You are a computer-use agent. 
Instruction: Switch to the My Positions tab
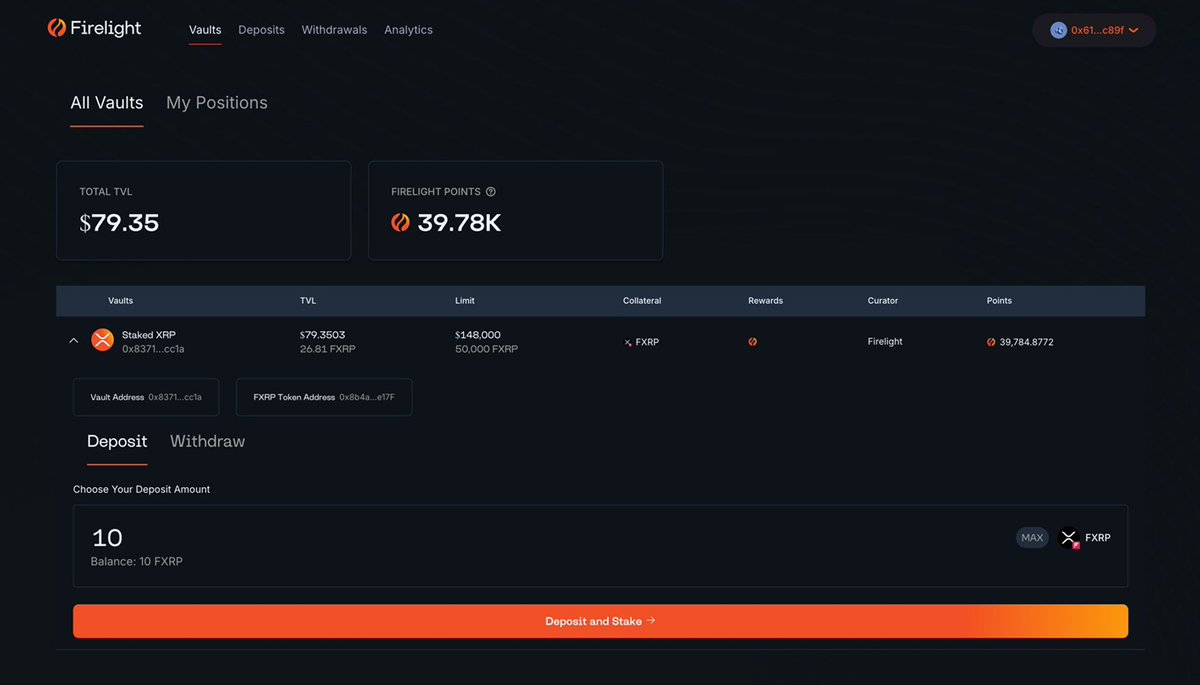[x=216, y=102]
